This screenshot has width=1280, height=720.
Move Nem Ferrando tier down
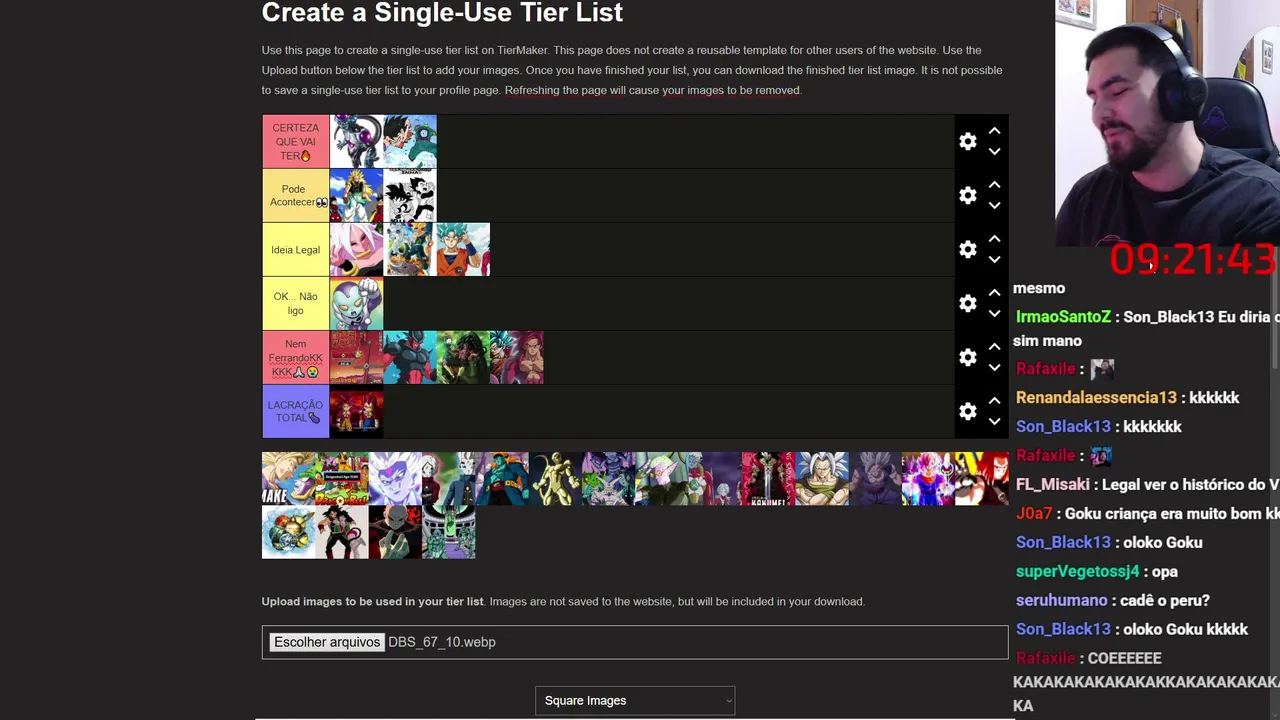point(994,368)
